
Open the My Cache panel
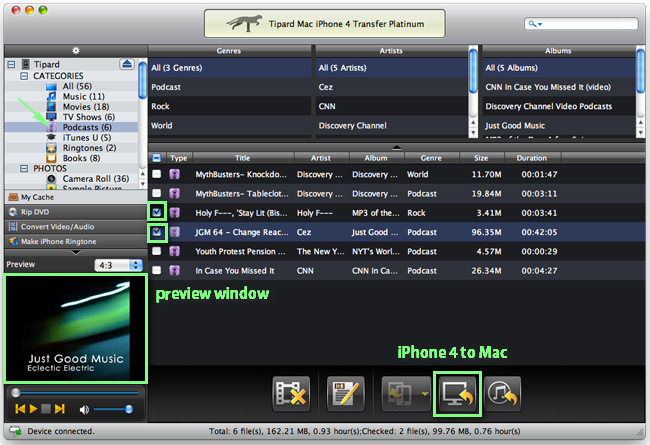point(75,197)
